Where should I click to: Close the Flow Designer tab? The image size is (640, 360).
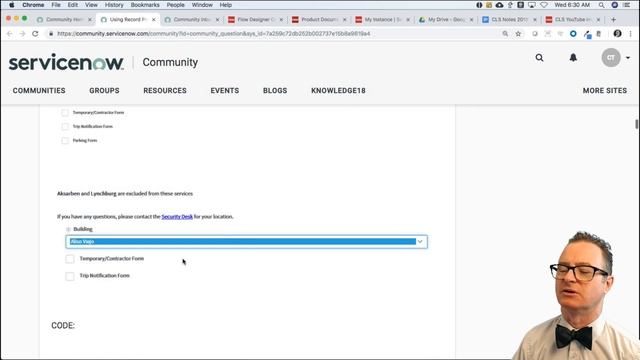coord(281,20)
